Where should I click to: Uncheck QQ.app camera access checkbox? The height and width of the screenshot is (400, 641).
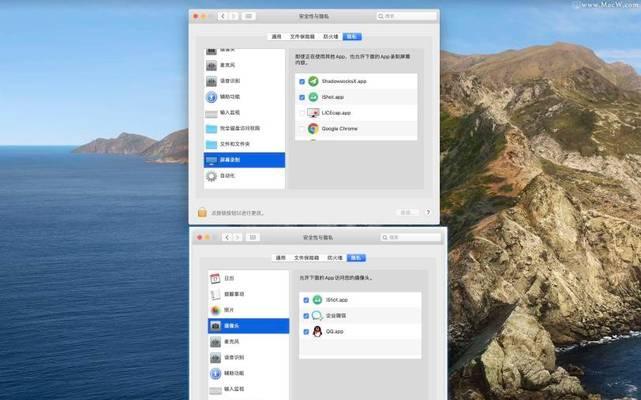[x=306, y=332]
